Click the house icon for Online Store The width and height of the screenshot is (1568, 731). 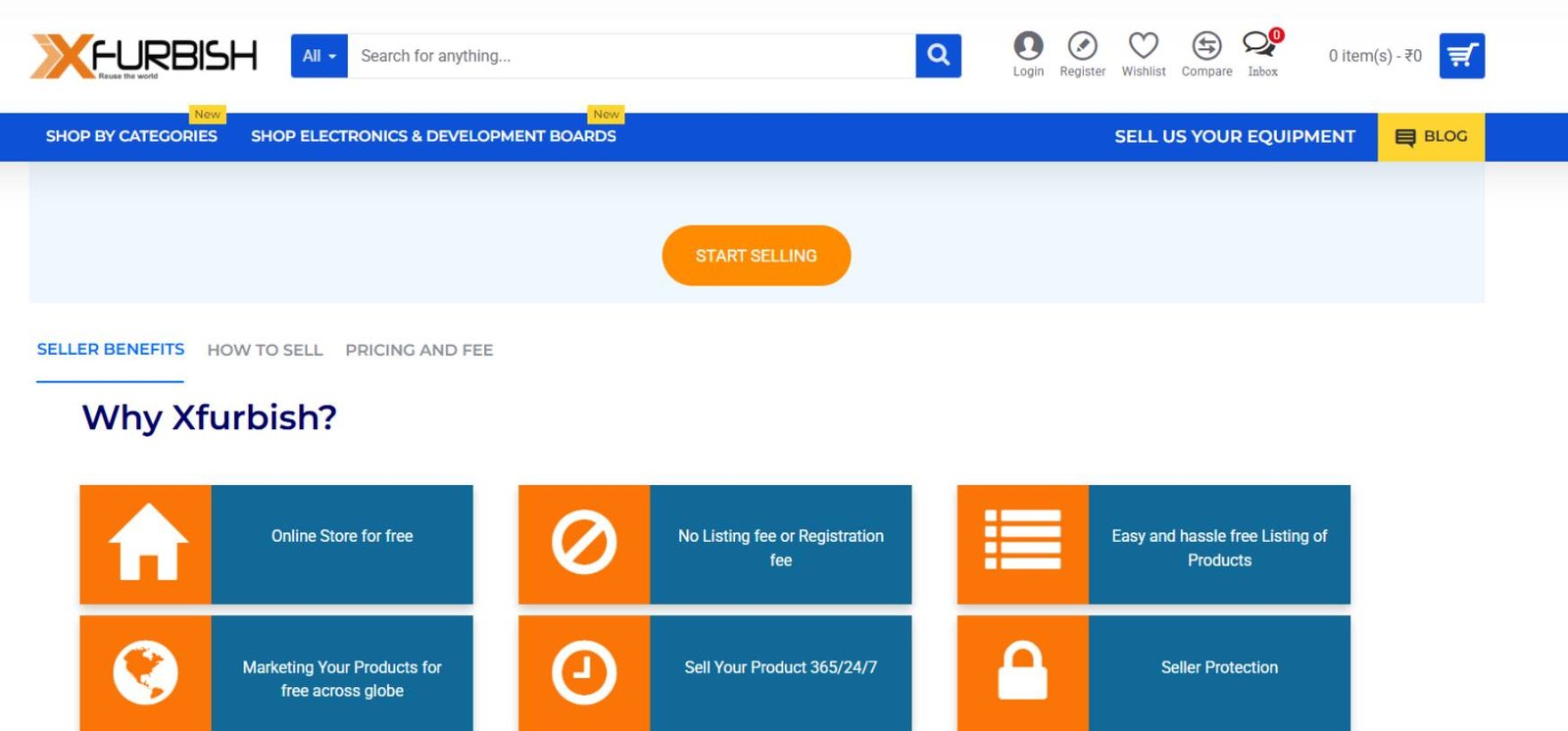click(147, 544)
